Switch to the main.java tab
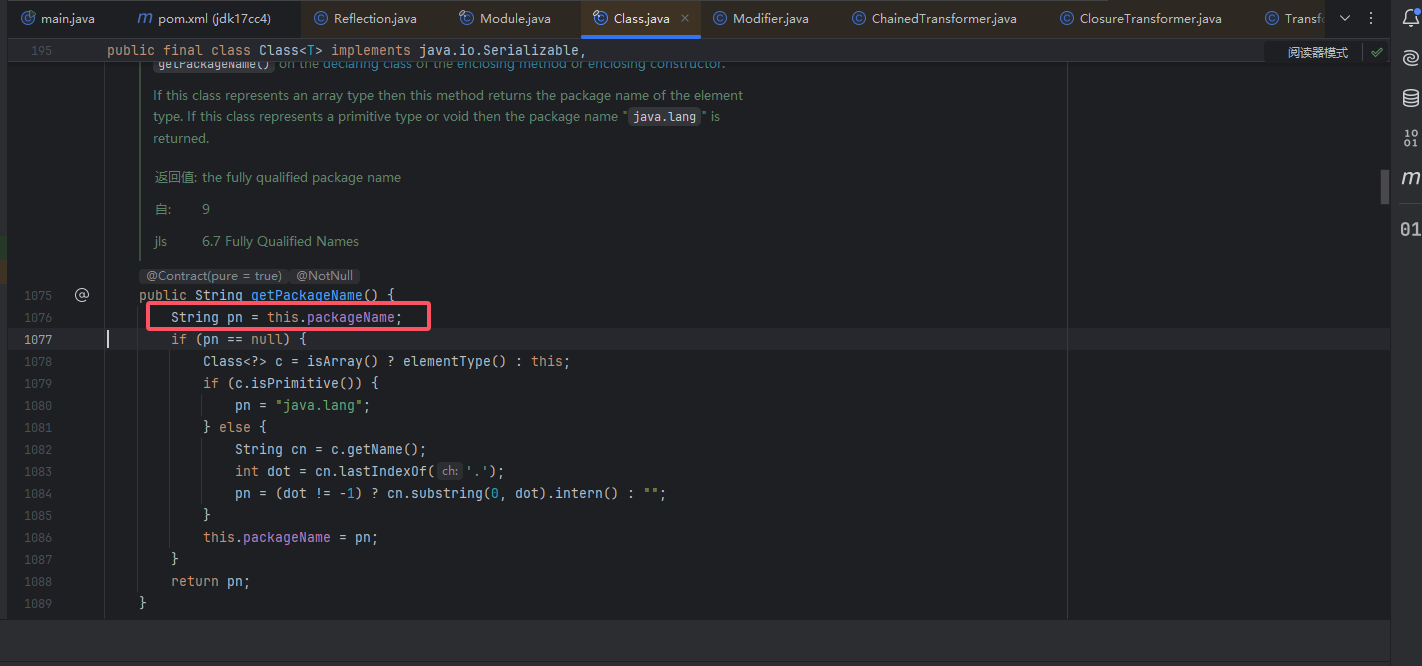Viewport: 1422px width, 666px height. (58, 18)
